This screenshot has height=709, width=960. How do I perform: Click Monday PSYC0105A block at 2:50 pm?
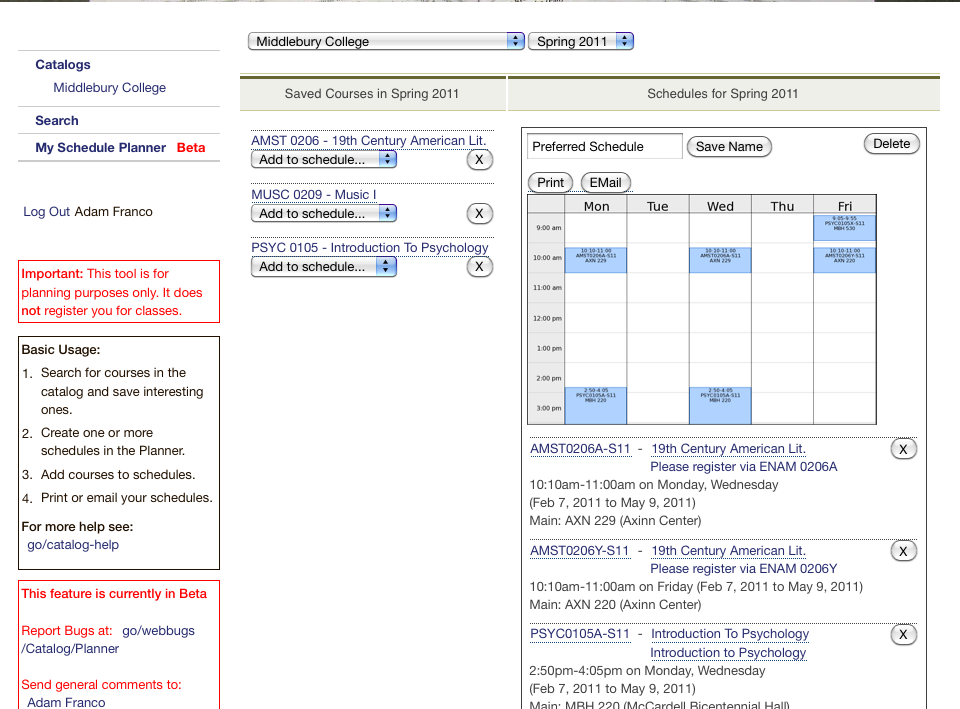(x=596, y=406)
